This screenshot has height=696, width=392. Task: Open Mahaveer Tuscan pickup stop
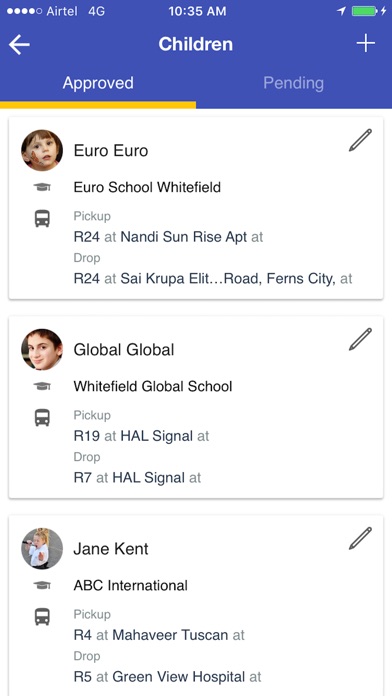pos(170,635)
